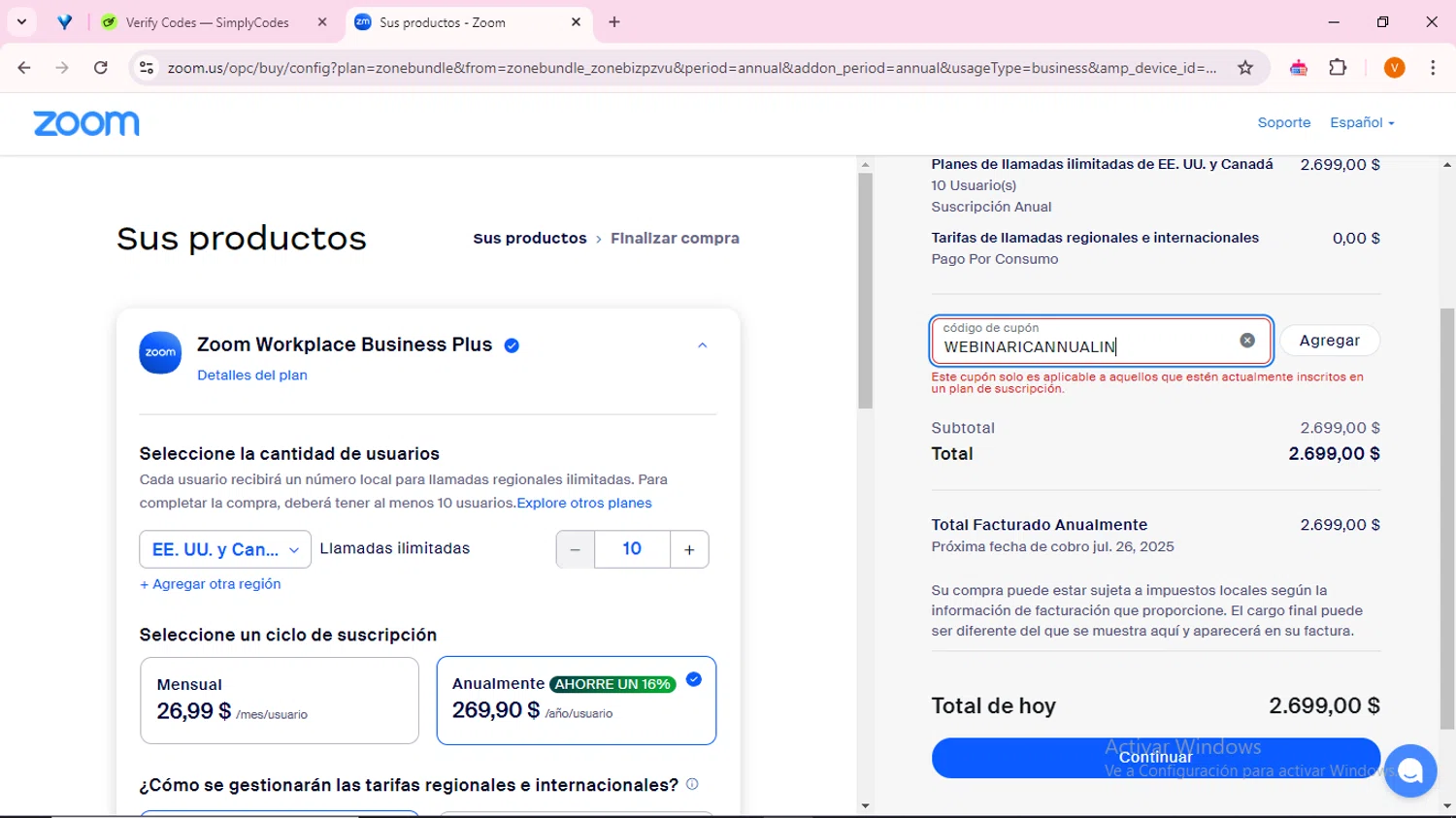
Task: Open the tab search dropdown arrow
Action: (x=21, y=21)
